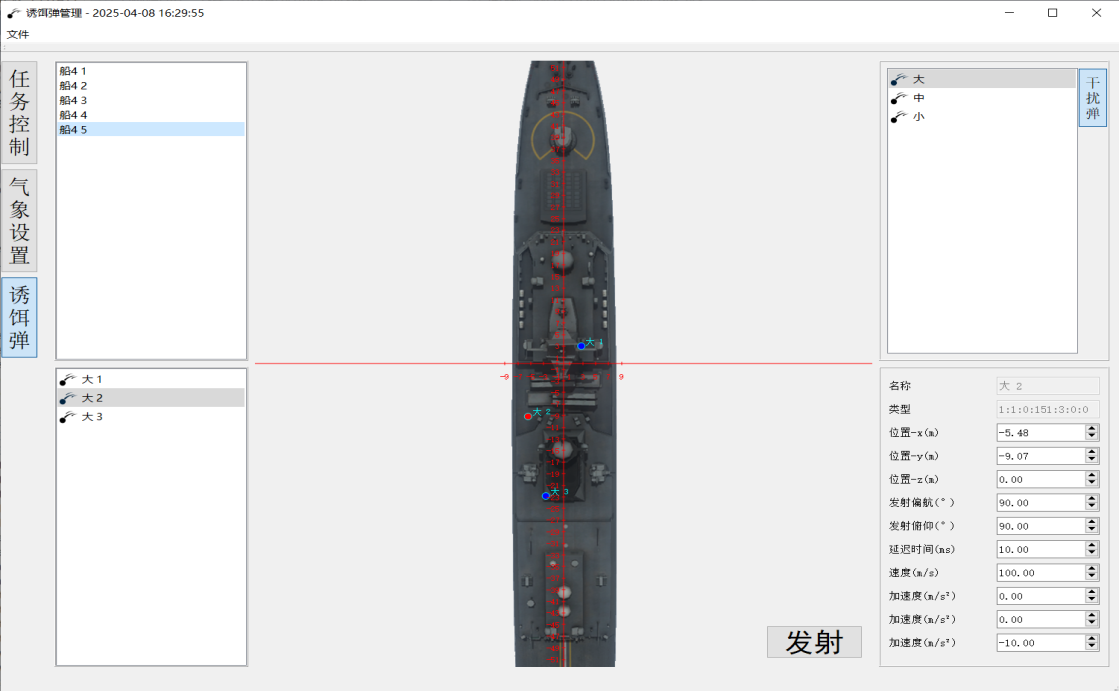
Task: Click the blue 大 3 marker on ship
Action: point(546,495)
